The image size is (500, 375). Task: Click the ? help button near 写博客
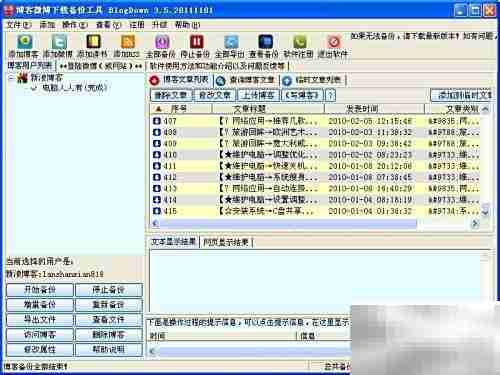click(x=330, y=95)
